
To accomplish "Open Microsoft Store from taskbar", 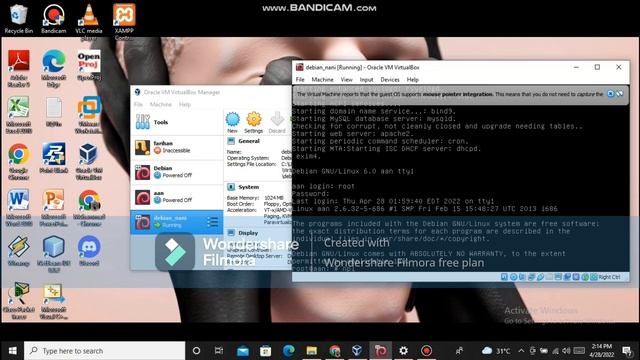I will click(x=266, y=351).
